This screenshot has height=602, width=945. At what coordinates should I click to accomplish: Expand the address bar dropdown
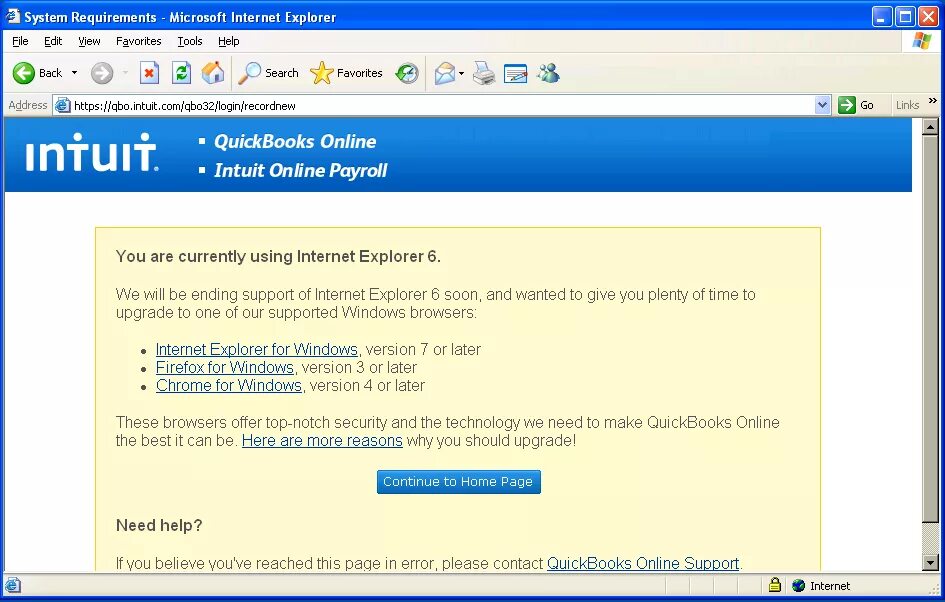click(x=822, y=105)
